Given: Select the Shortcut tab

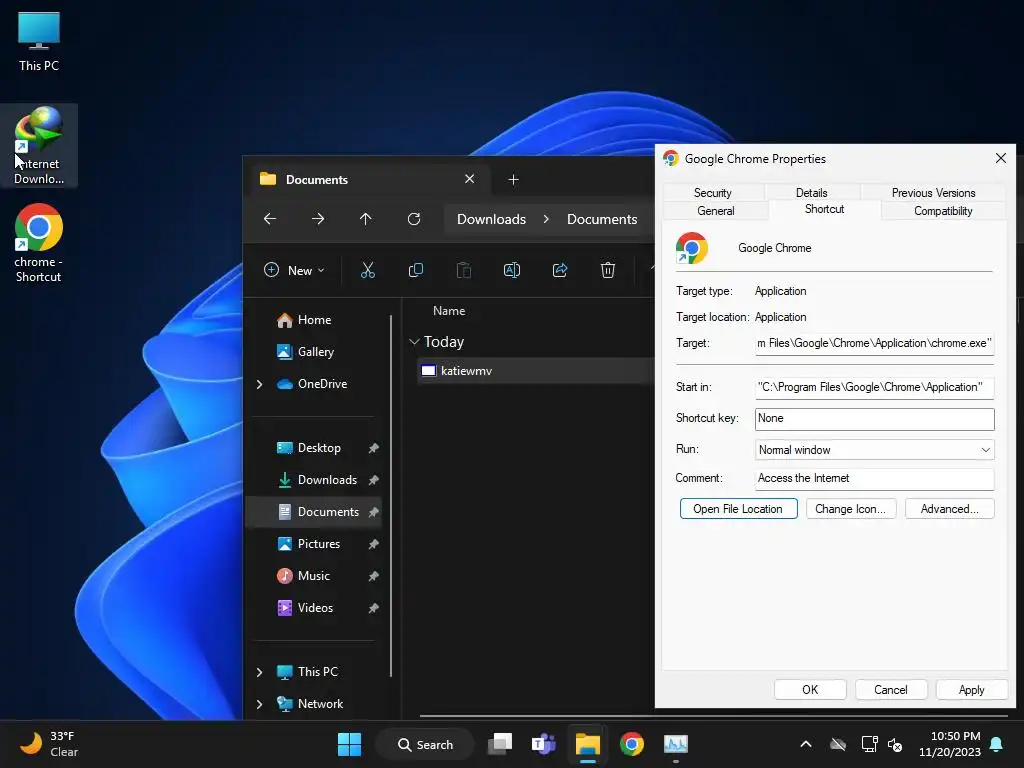Looking at the screenshot, I should pos(825,209).
